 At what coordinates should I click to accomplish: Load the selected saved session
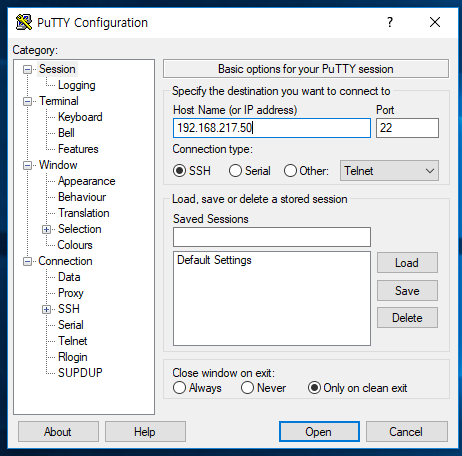coord(407,263)
